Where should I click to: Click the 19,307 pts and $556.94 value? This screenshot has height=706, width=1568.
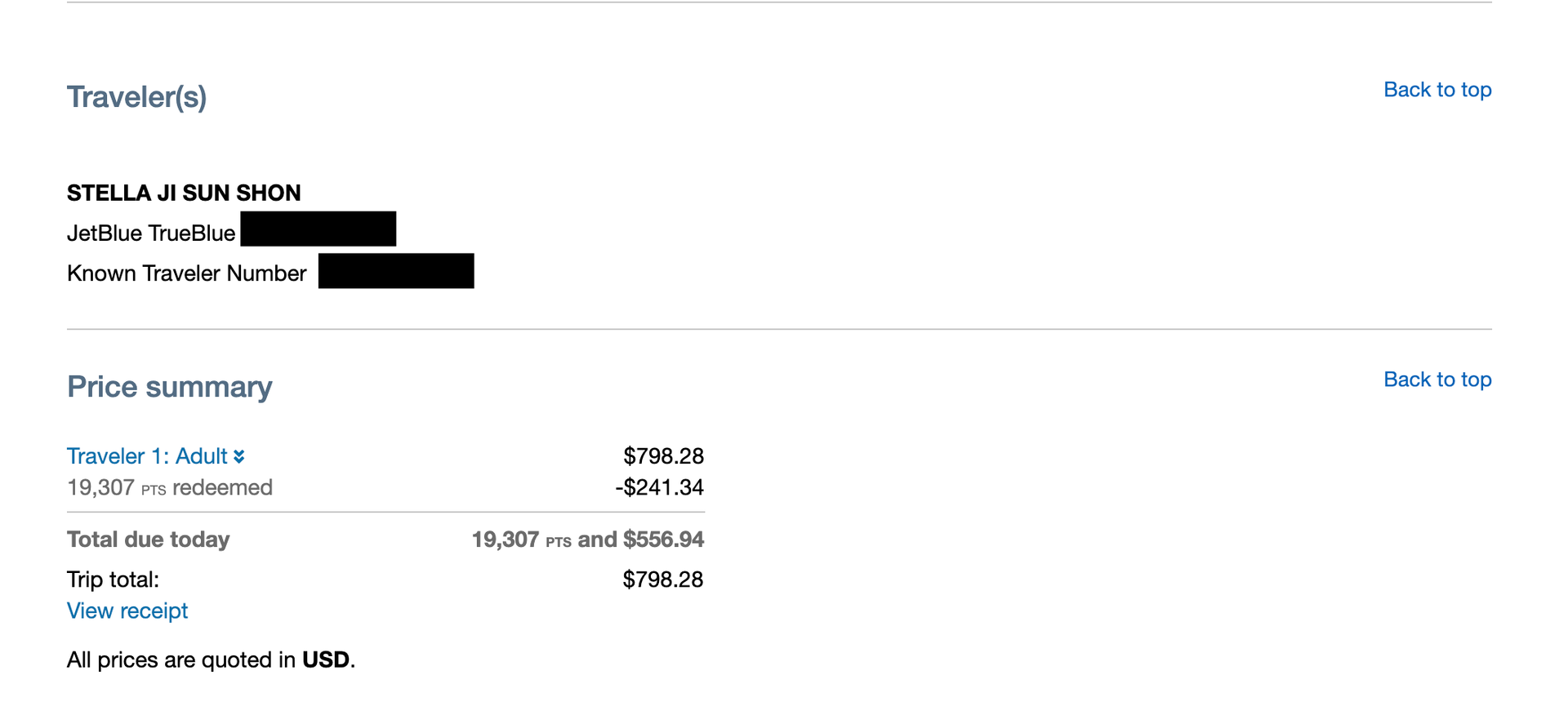click(588, 539)
